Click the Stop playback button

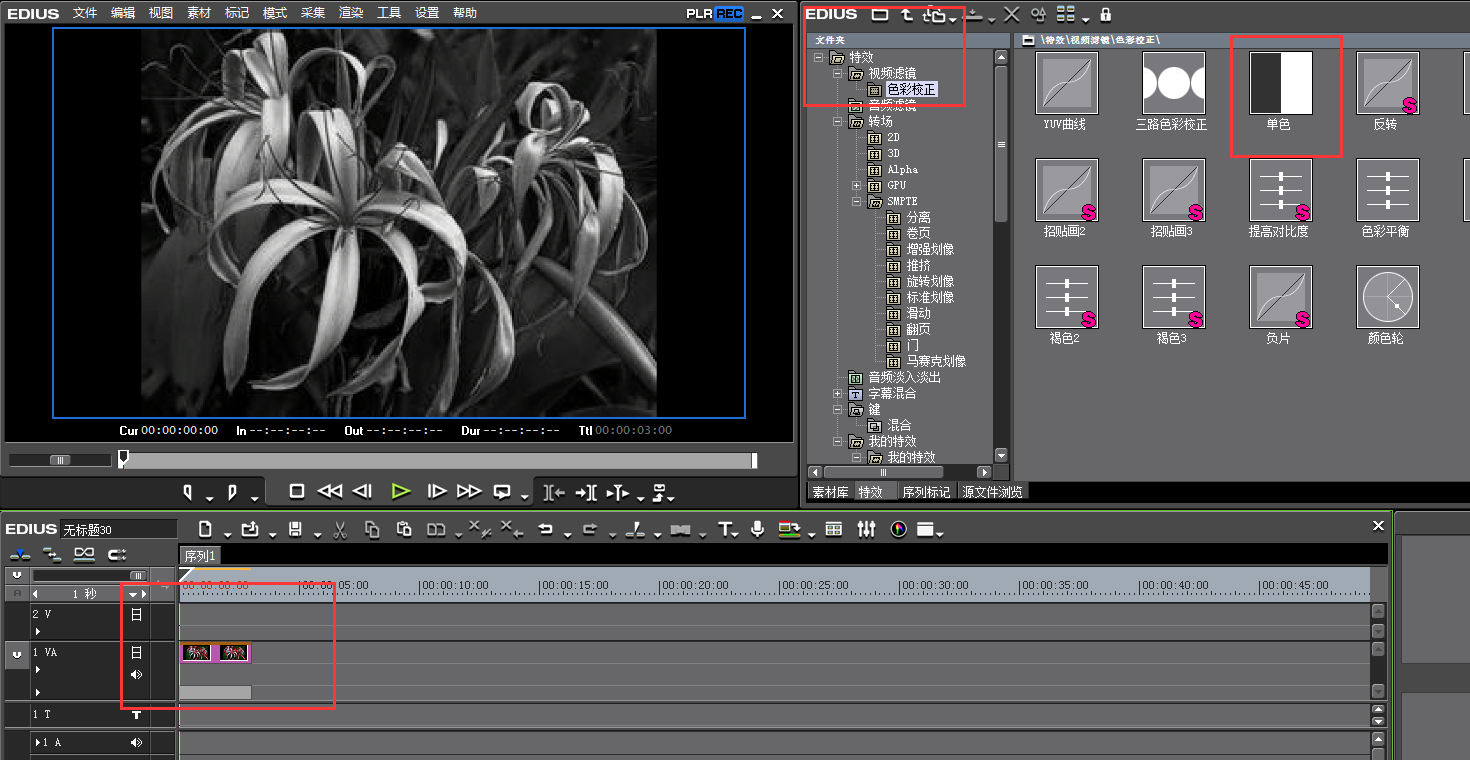point(297,491)
